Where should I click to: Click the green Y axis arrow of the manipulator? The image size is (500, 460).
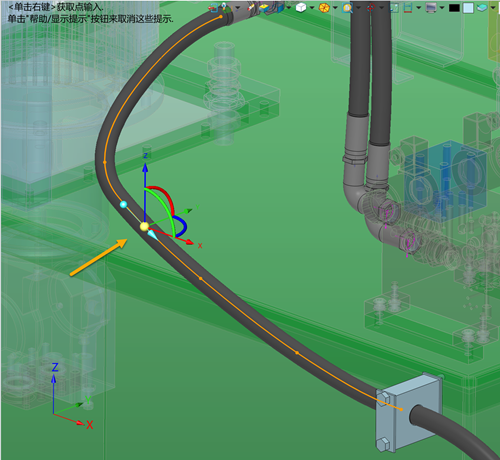pos(188,210)
